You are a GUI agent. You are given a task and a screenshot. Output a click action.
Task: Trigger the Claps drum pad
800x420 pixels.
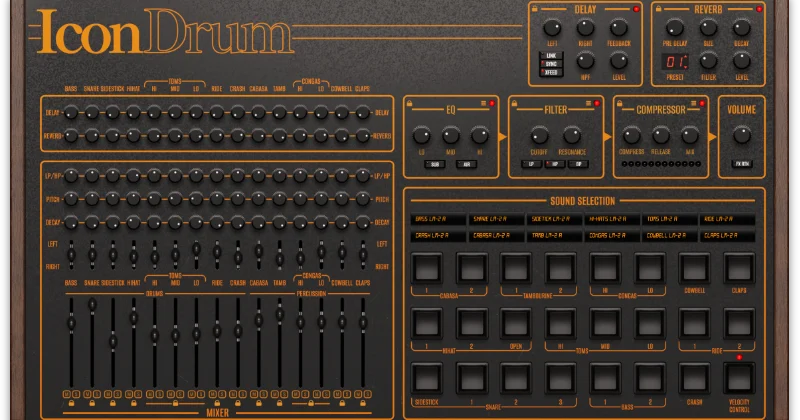click(x=739, y=268)
